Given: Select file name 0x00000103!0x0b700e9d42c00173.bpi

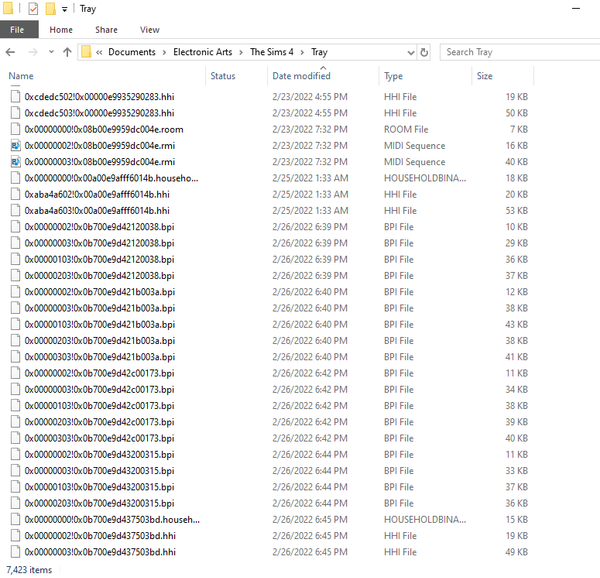Looking at the screenshot, I should point(99,405).
